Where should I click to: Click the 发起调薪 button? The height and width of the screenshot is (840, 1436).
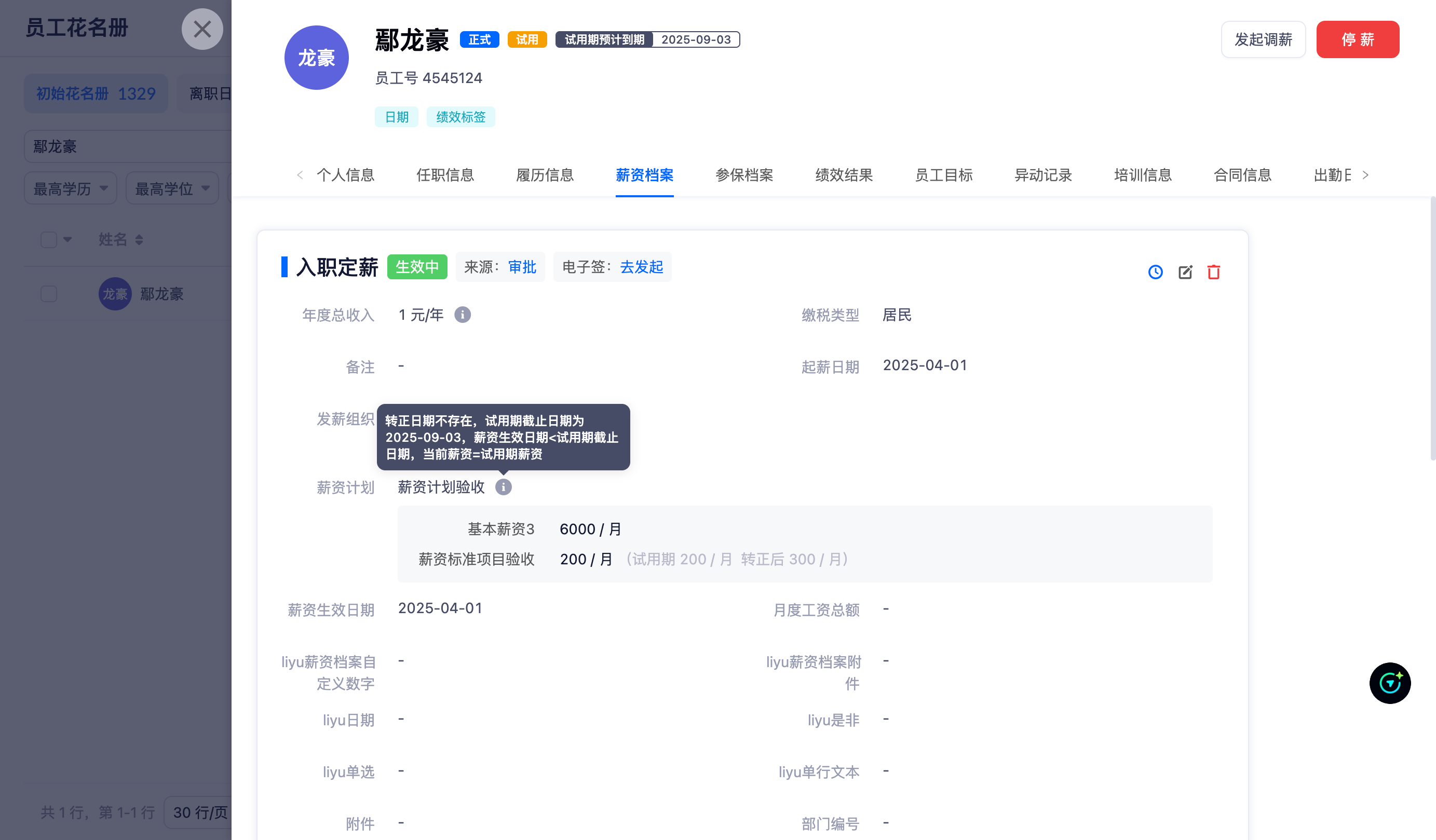pyautogui.click(x=1263, y=39)
